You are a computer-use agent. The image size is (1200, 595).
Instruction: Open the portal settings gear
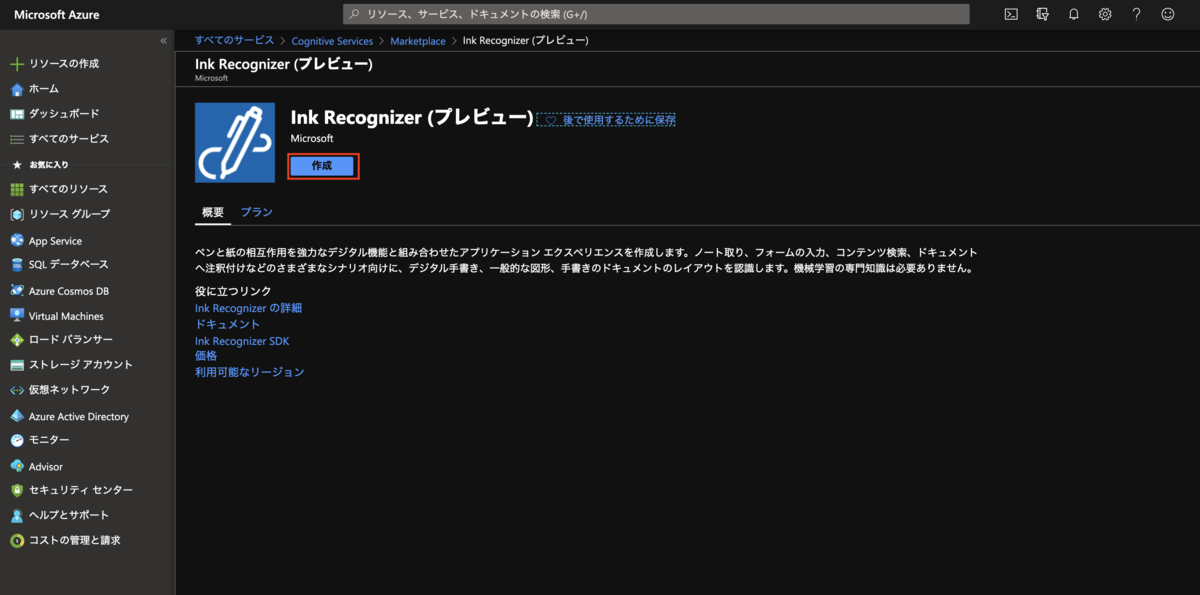[1104, 14]
